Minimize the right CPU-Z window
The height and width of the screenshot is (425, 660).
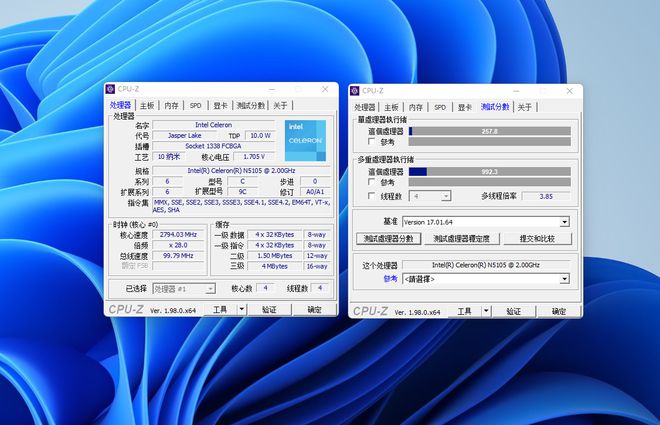(516, 91)
